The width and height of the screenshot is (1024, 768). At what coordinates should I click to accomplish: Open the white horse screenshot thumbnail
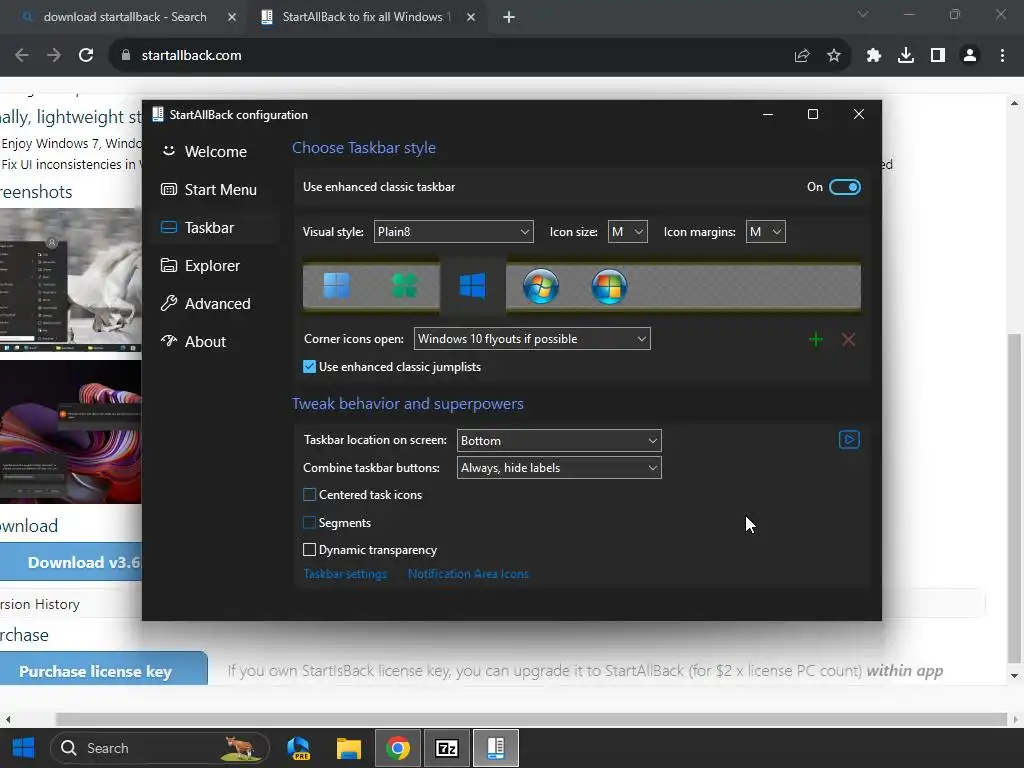pos(71,281)
